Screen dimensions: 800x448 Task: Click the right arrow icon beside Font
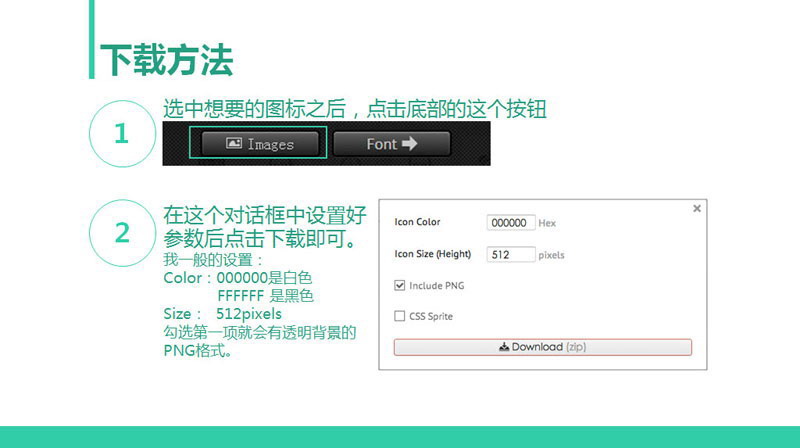click(410, 144)
